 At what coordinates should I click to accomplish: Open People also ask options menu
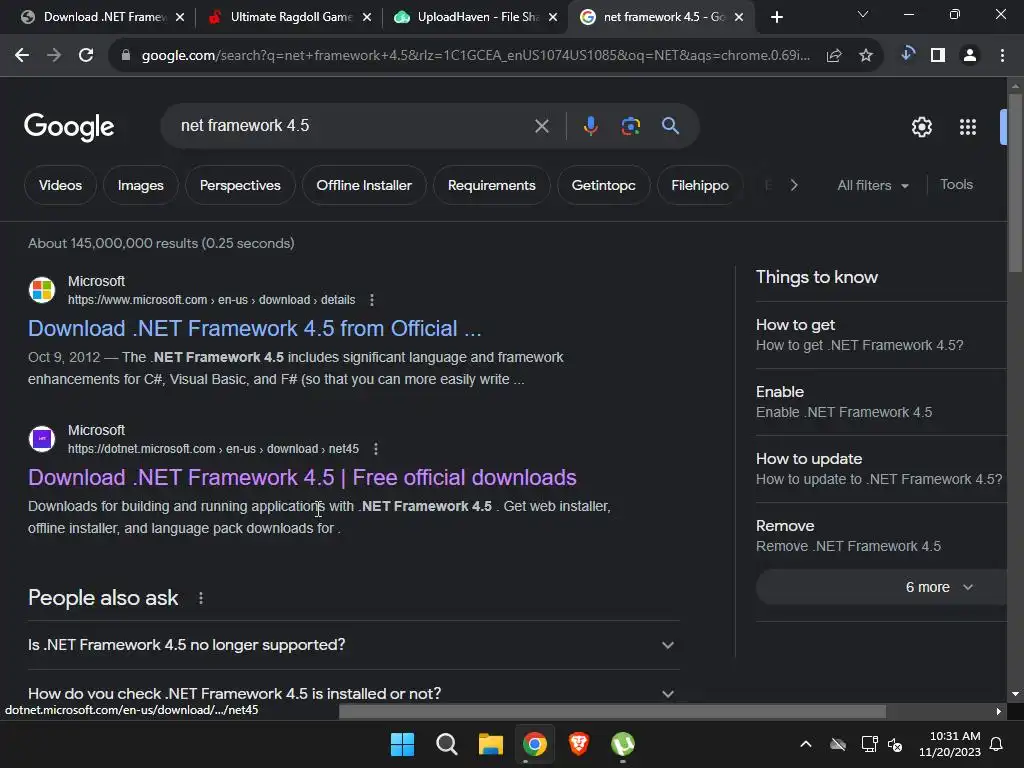point(200,598)
